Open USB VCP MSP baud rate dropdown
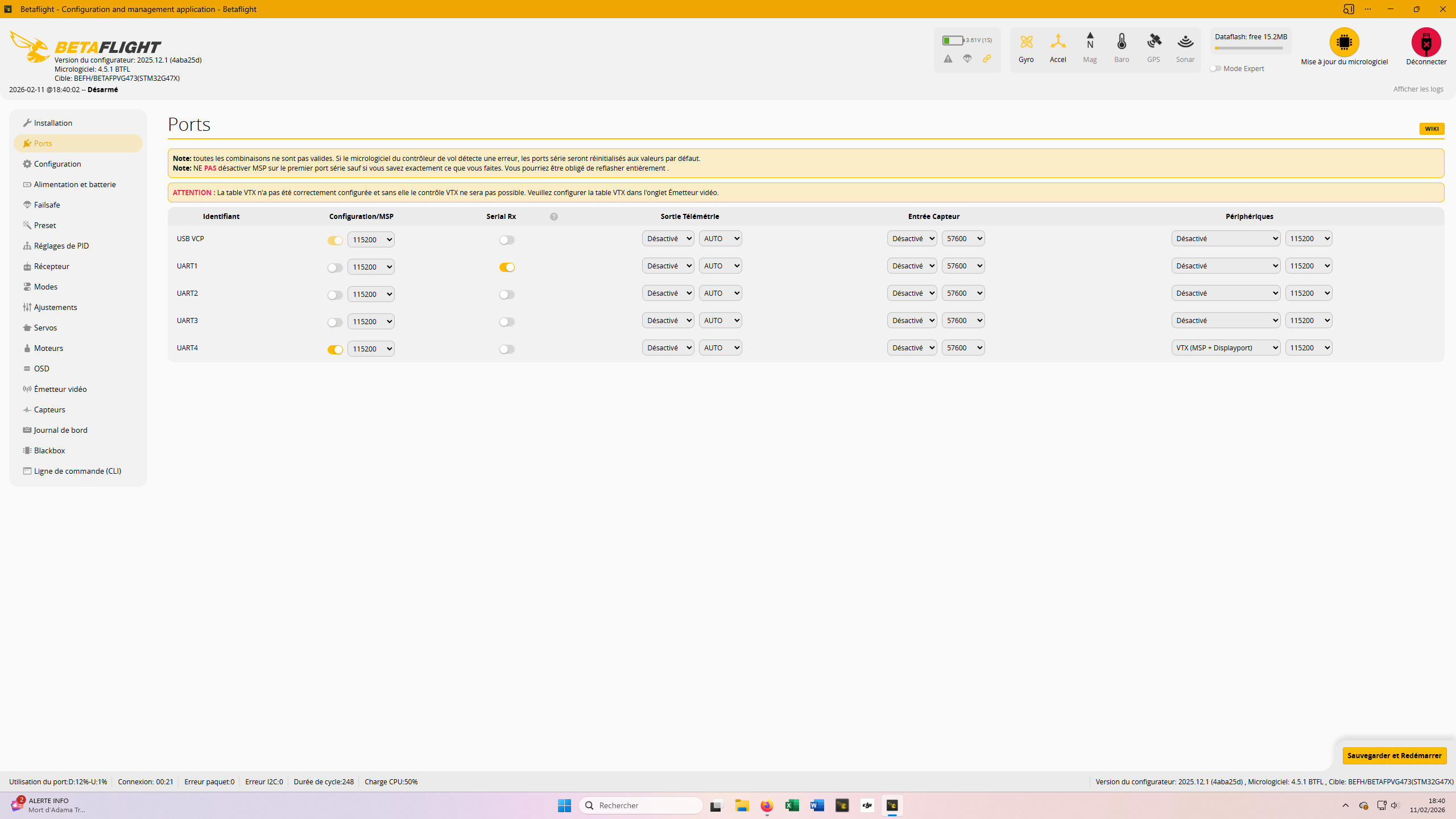 pyautogui.click(x=371, y=239)
